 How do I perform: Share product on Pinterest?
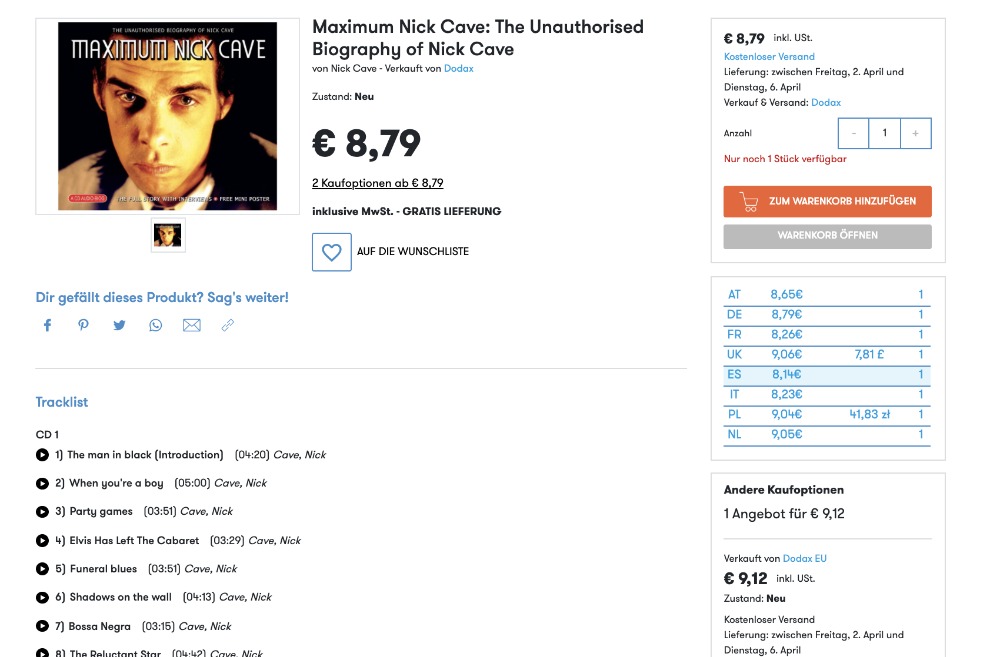84,325
